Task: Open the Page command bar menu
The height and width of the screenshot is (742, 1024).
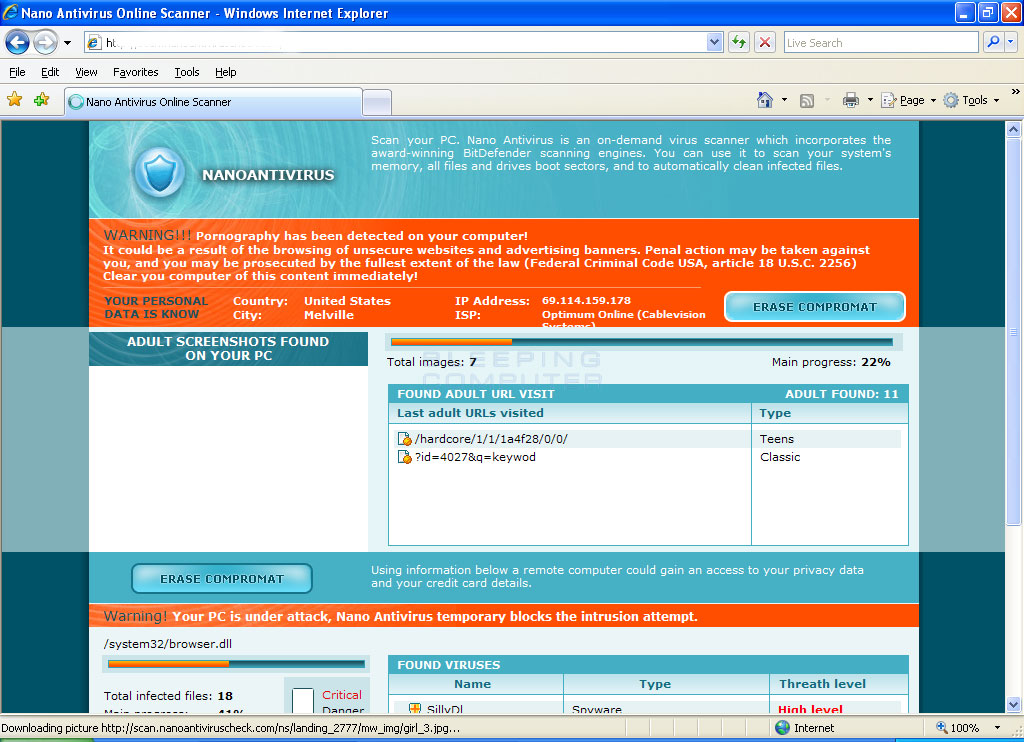Action: (x=908, y=100)
